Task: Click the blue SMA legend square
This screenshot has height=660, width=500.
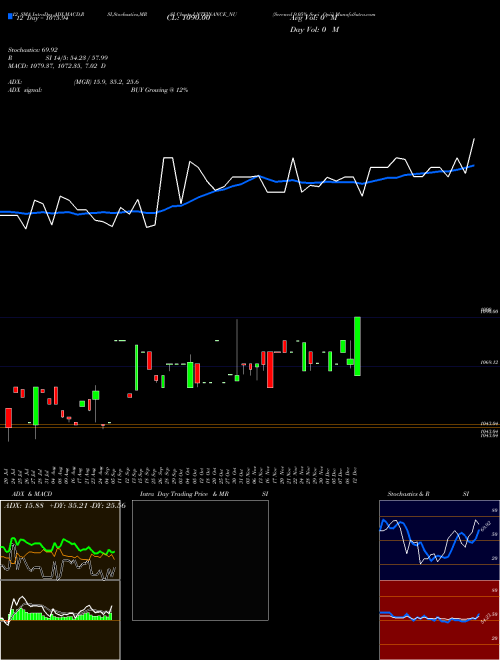Action: tap(10, 17)
